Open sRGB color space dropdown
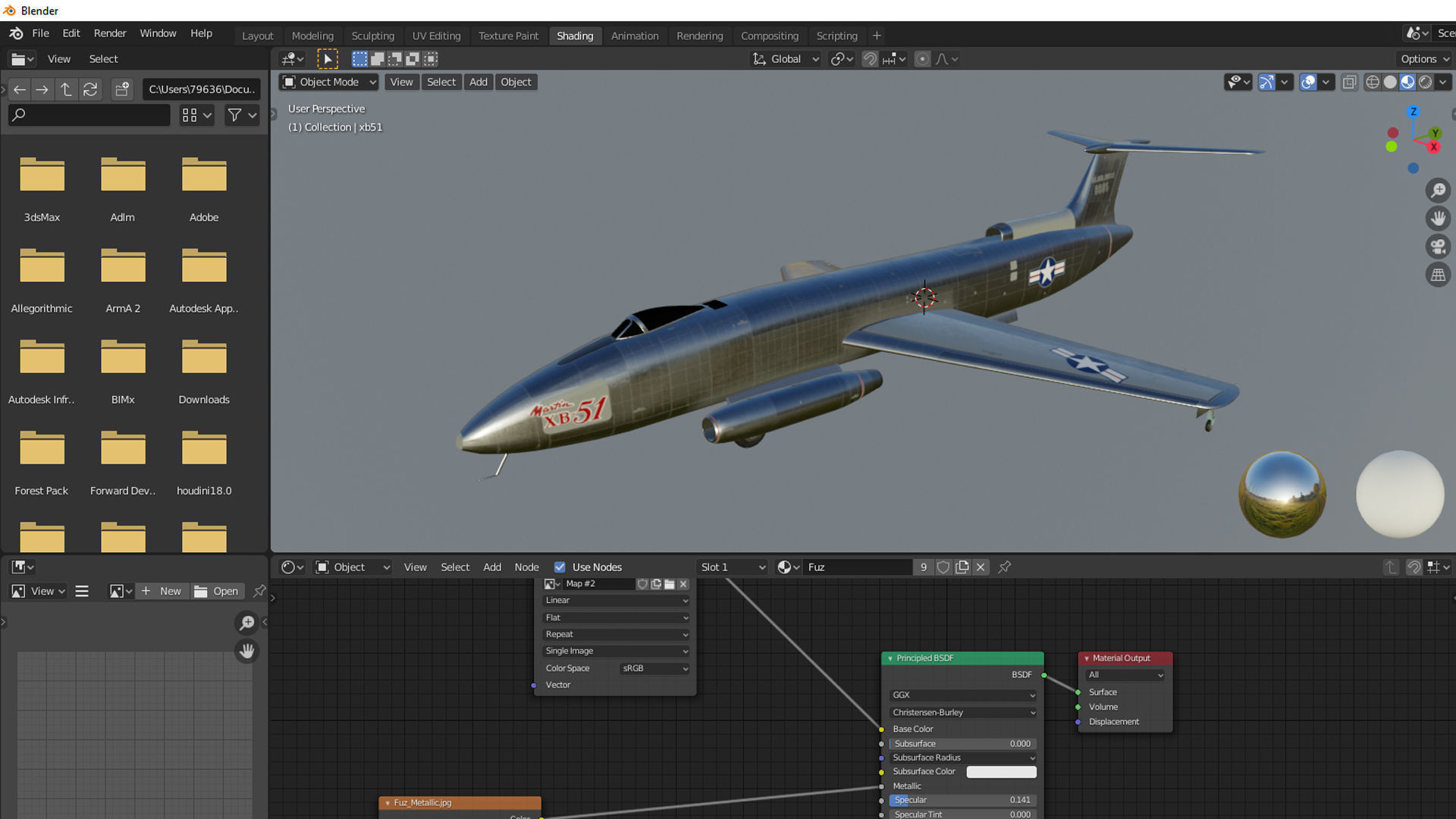The height and width of the screenshot is (819, 1456). point(654,668)
